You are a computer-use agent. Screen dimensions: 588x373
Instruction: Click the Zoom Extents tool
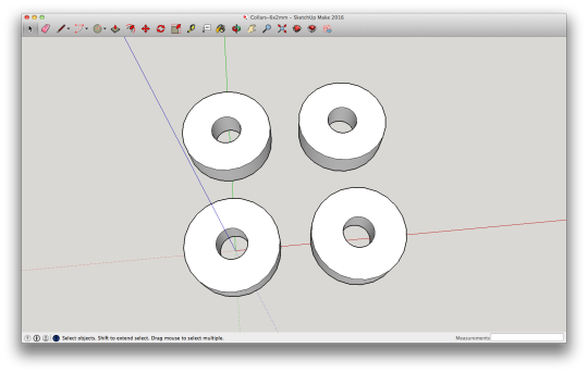click(282, 29)
